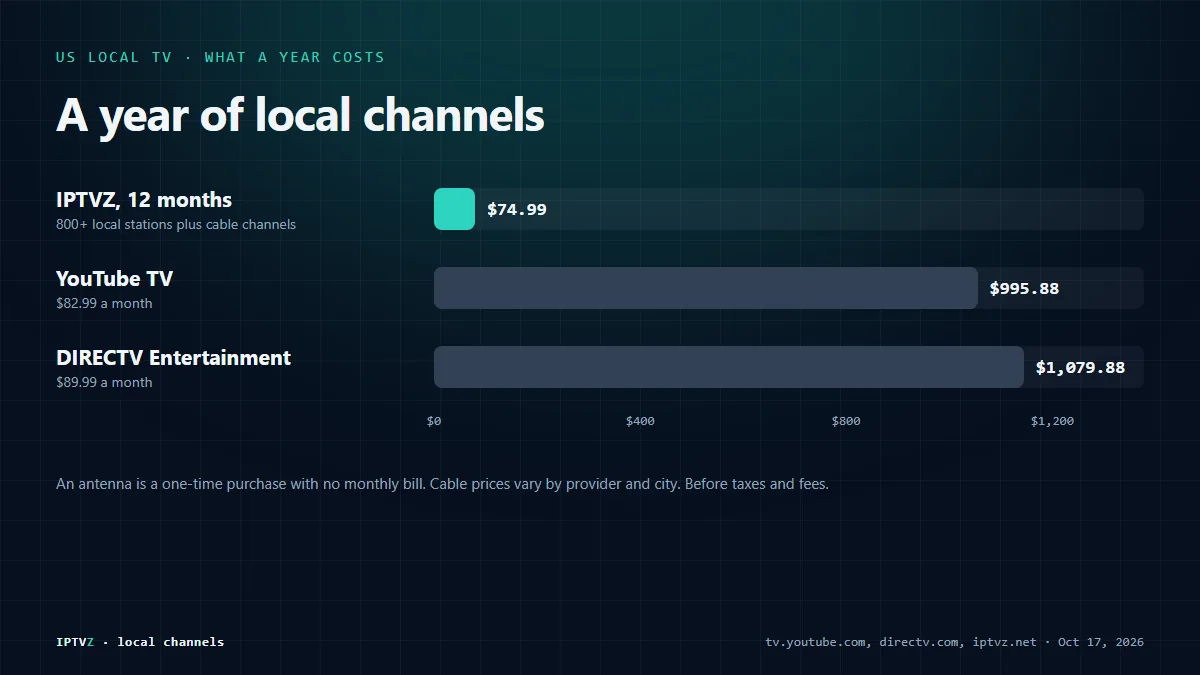The height and width of the screenshot is (675, 1200).
Task: Click the $400 axis label
Action: pos(640,421)
